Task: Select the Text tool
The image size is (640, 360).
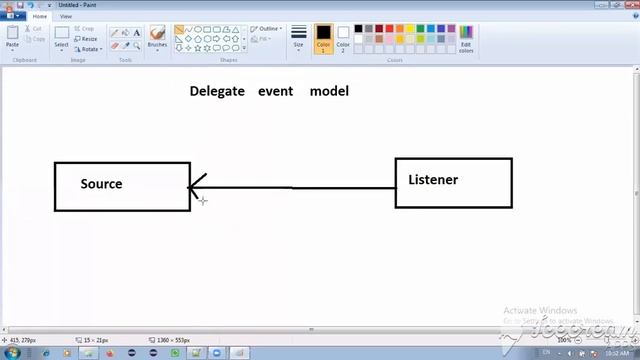Action: pyautogui.click(x=137, y=33)
